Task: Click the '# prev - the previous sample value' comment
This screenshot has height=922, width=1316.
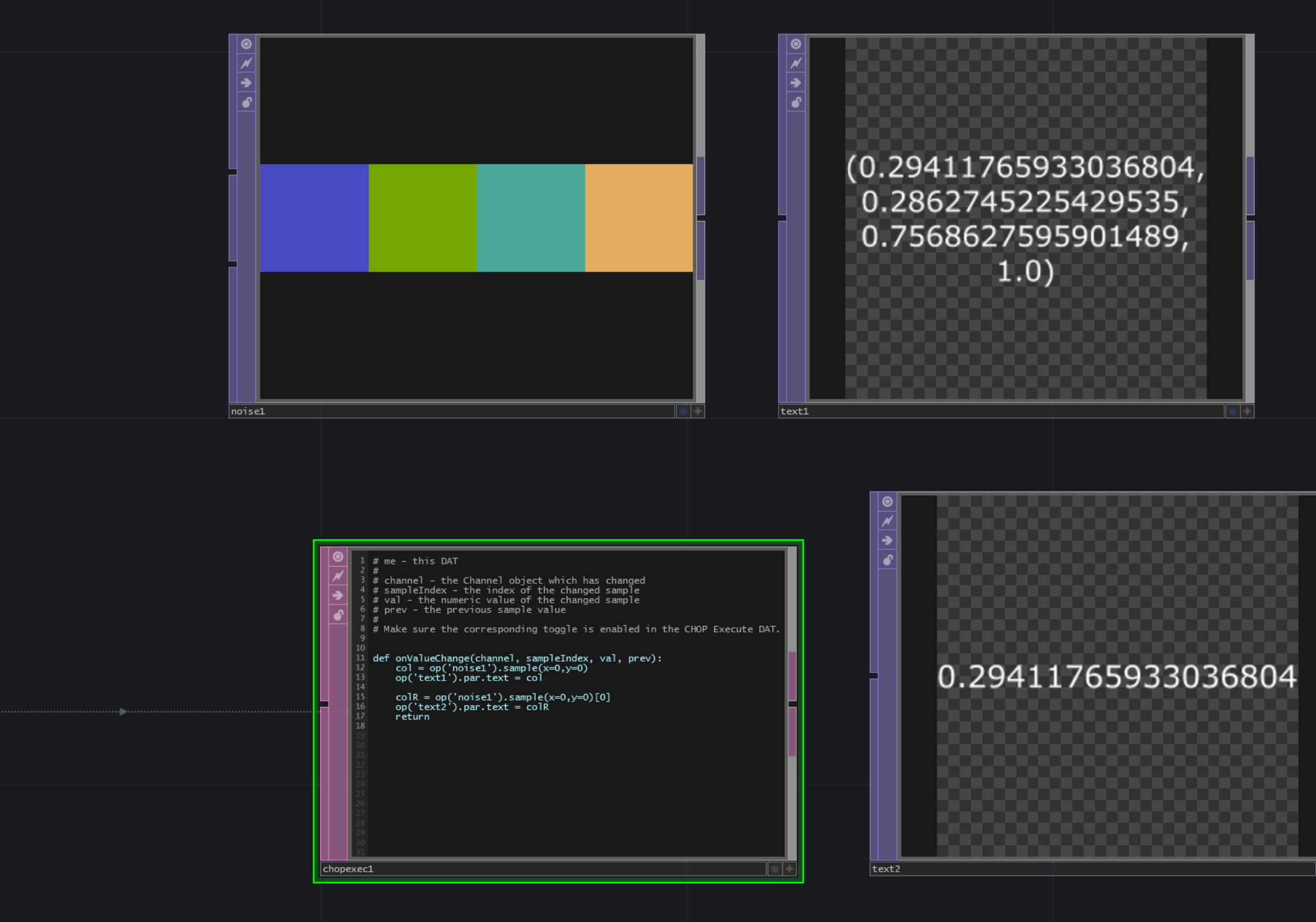Action: coord(469,610)
